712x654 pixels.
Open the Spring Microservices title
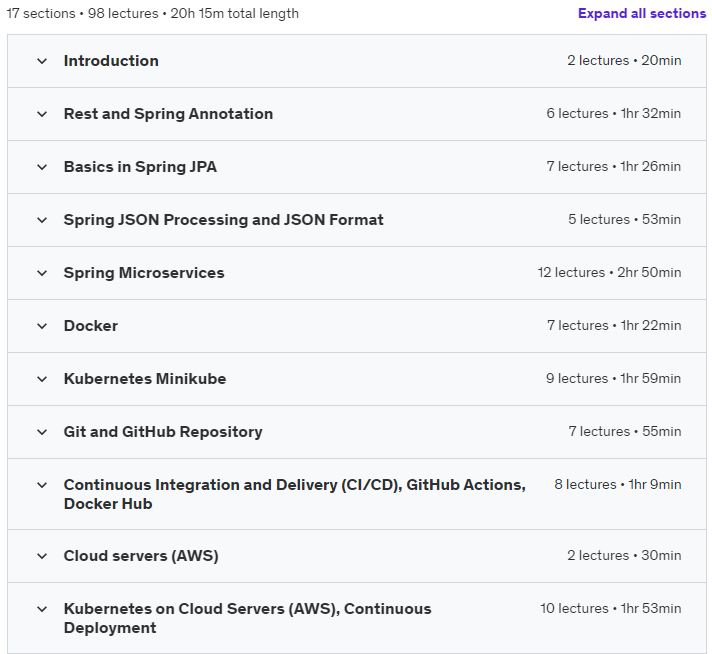coord(144,273)
